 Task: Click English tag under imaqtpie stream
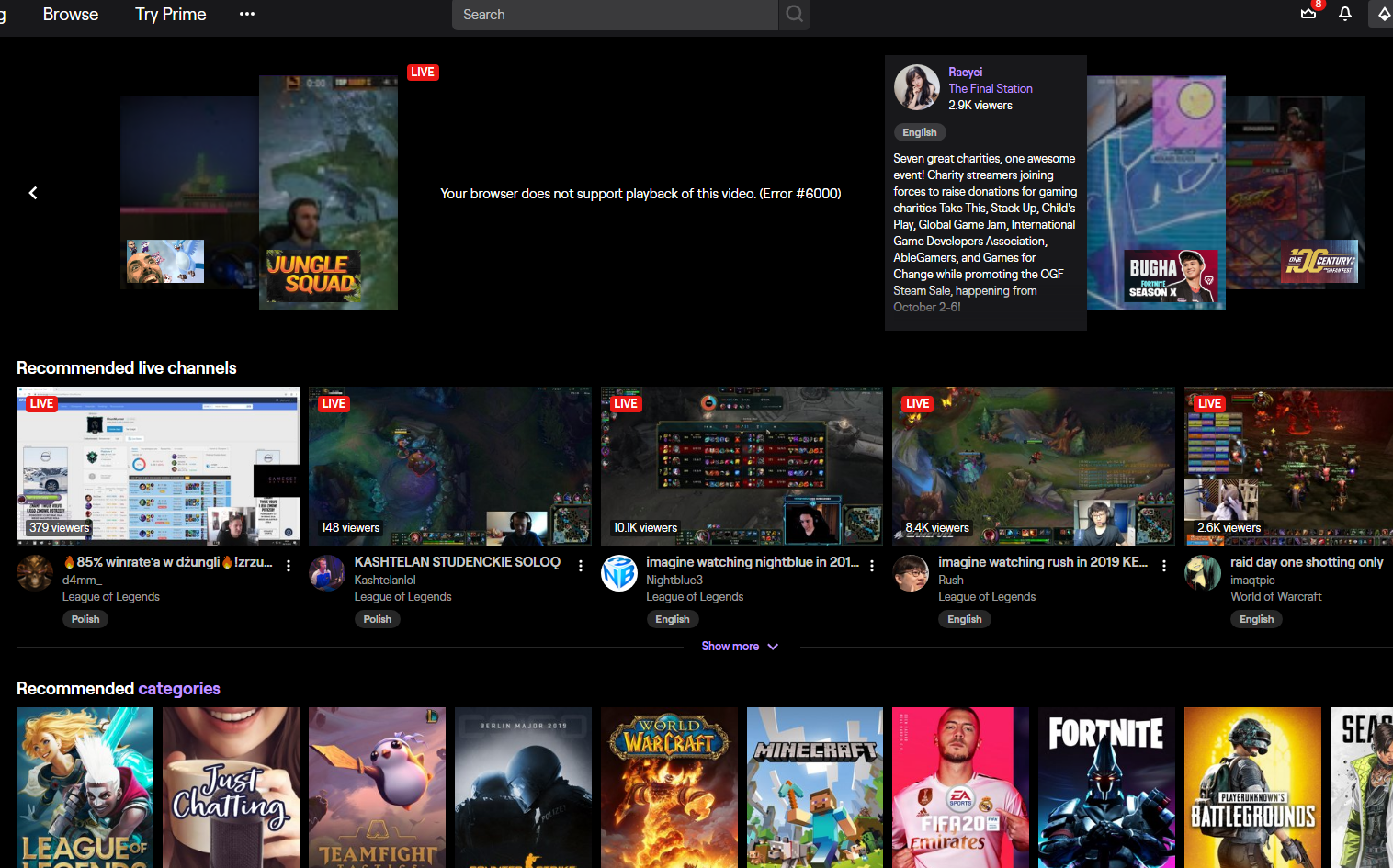point(1257,619)
